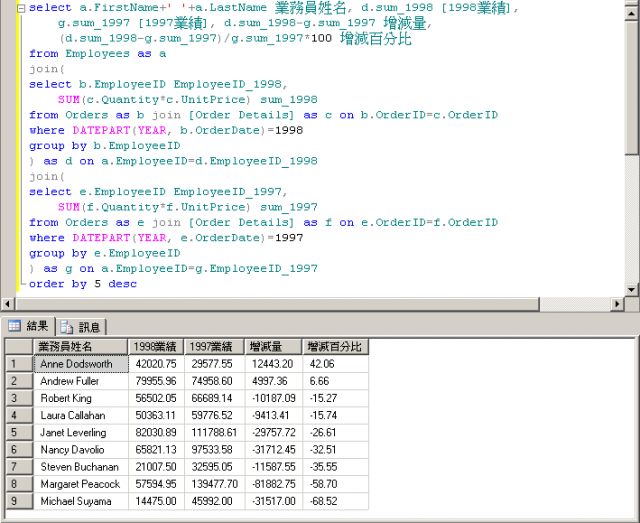Place cursor on 'group by b.EmployeeID' line
This screenshot has height=523, width=640.
point(104,146)
